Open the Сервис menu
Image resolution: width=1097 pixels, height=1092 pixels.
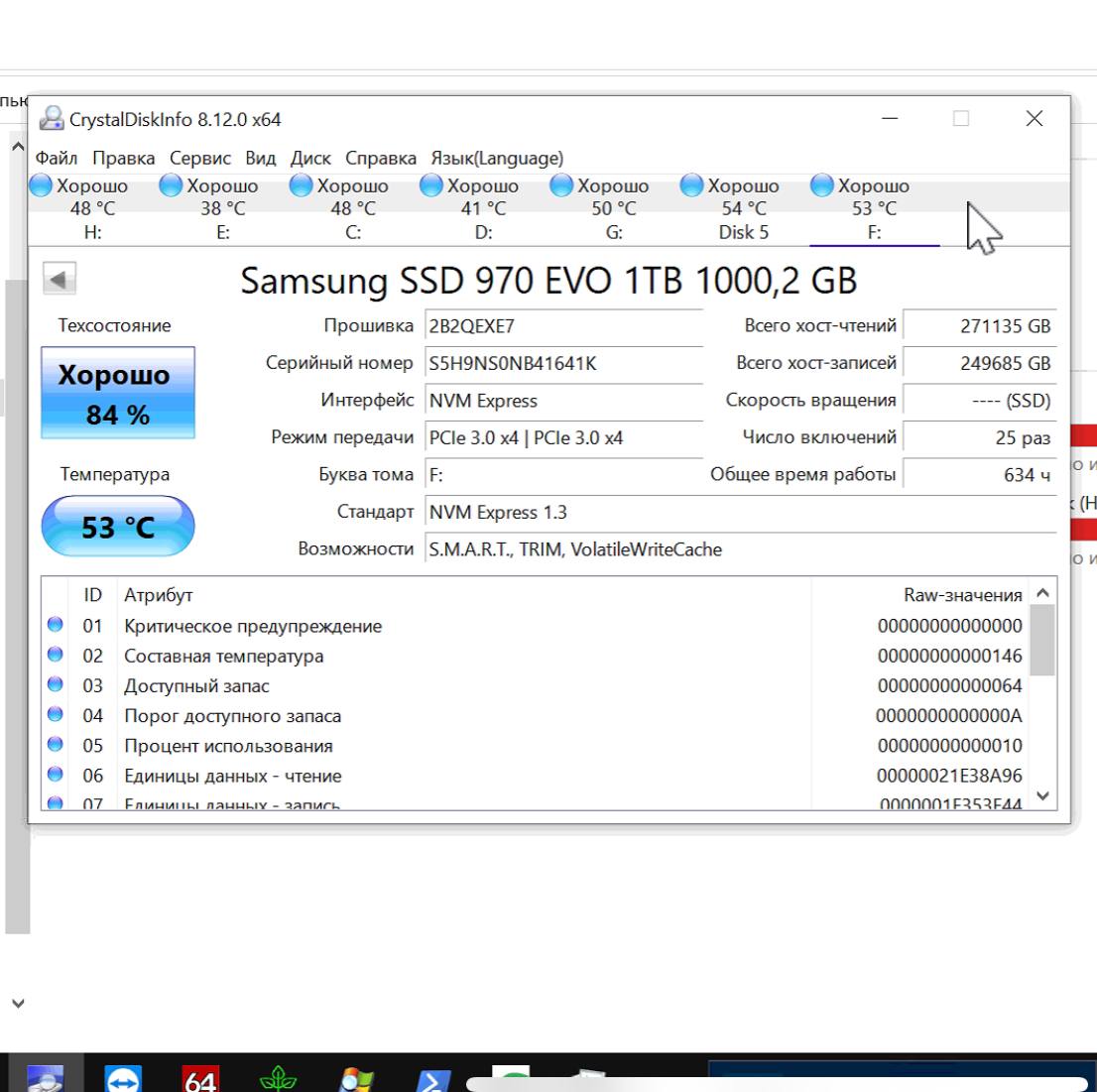tap(200, 159)
